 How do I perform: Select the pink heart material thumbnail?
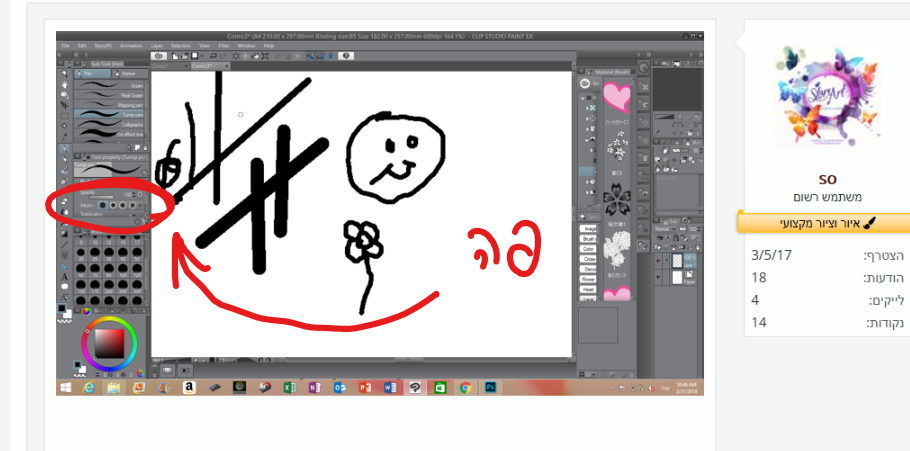[x=618, y=96]
